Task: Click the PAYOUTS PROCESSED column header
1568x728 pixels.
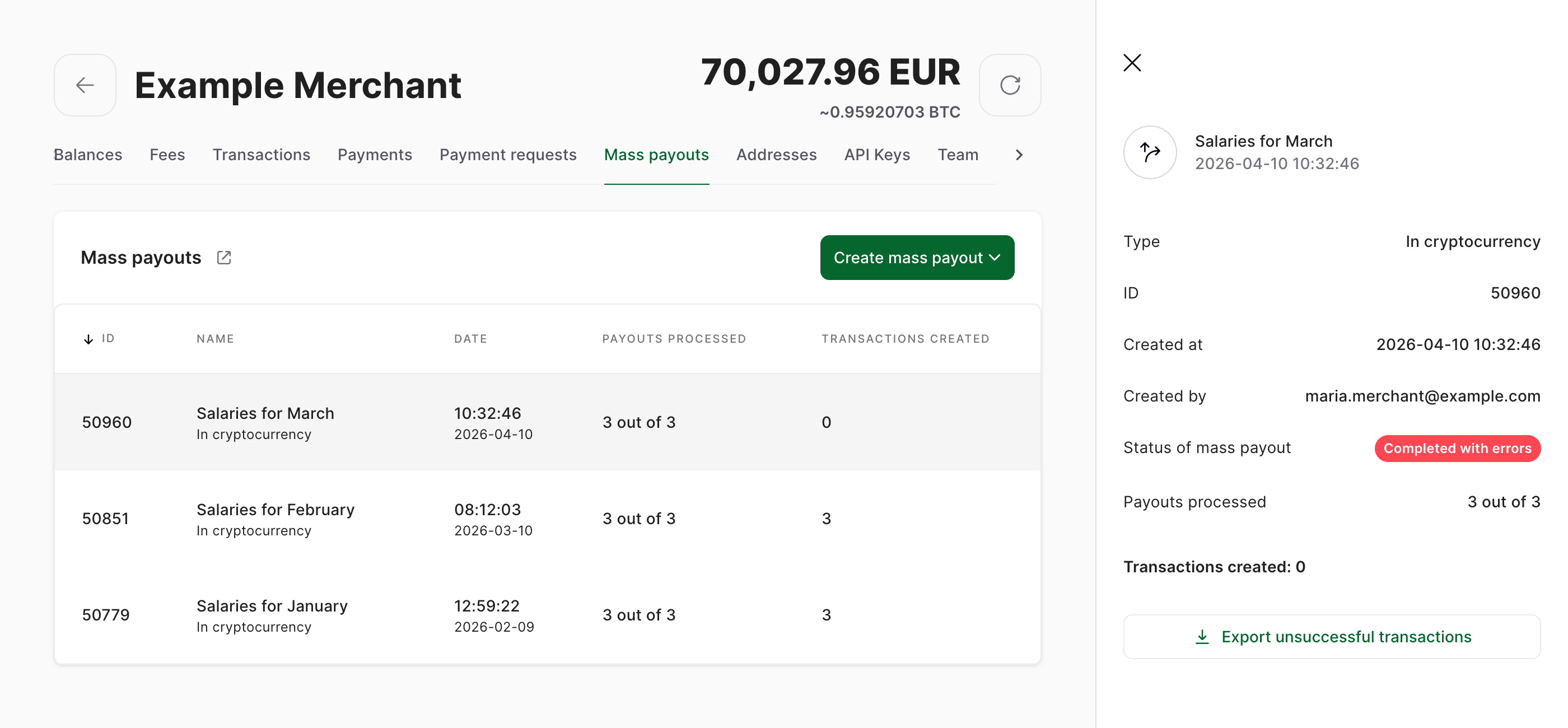Action: pos(674,339)
